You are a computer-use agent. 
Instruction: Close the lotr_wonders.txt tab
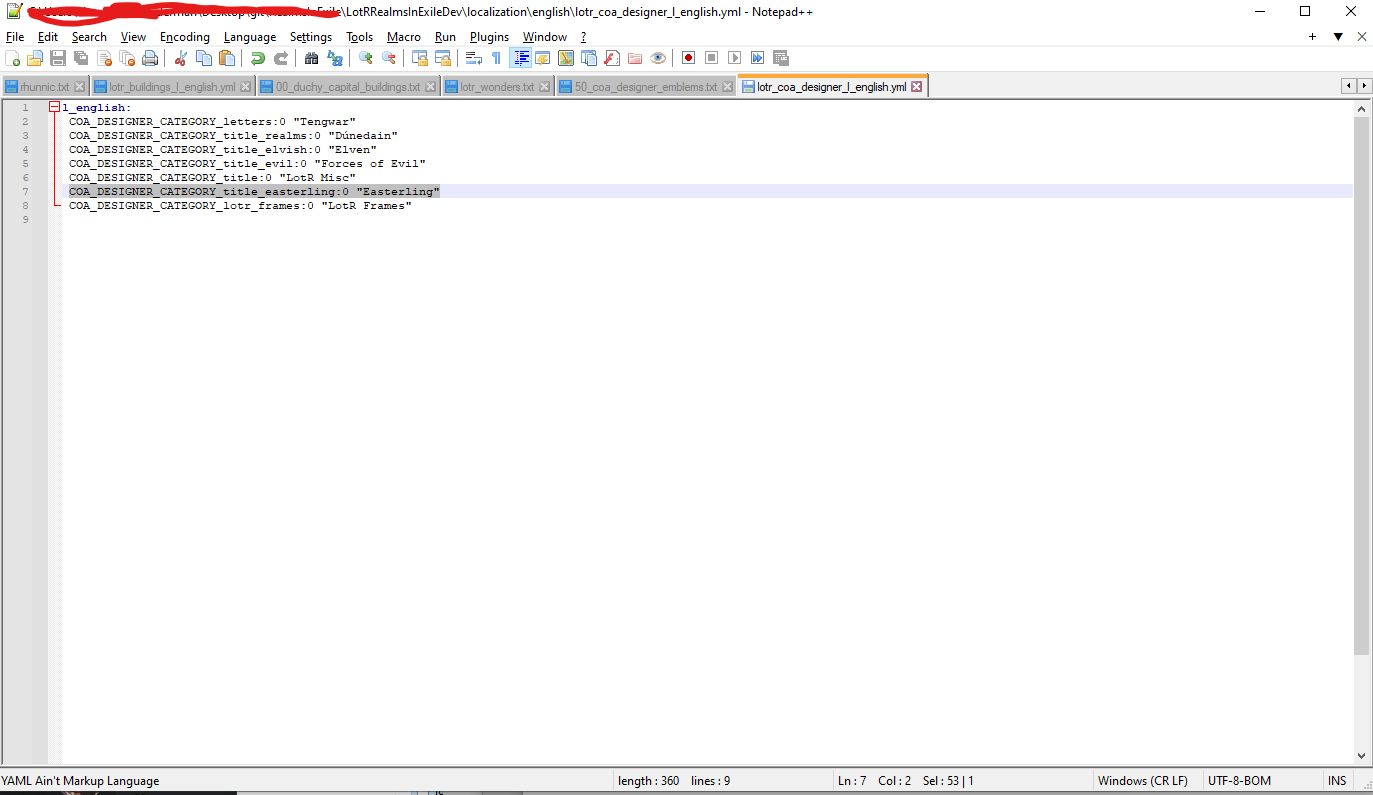coord(545,87)
